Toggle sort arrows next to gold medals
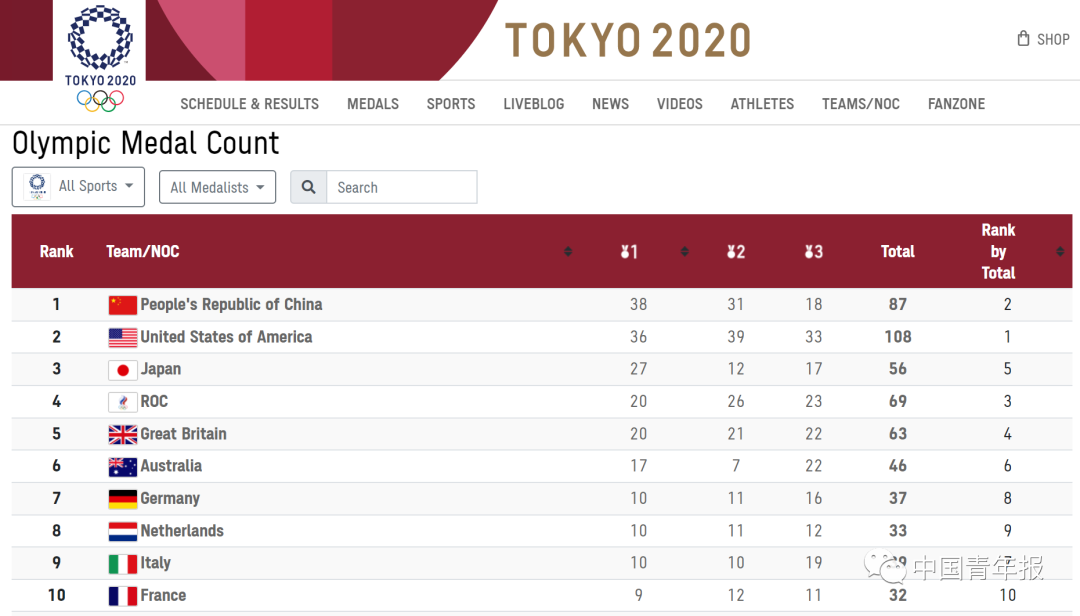Viewport: 1080px width, 616px height. tap(685, 252)
